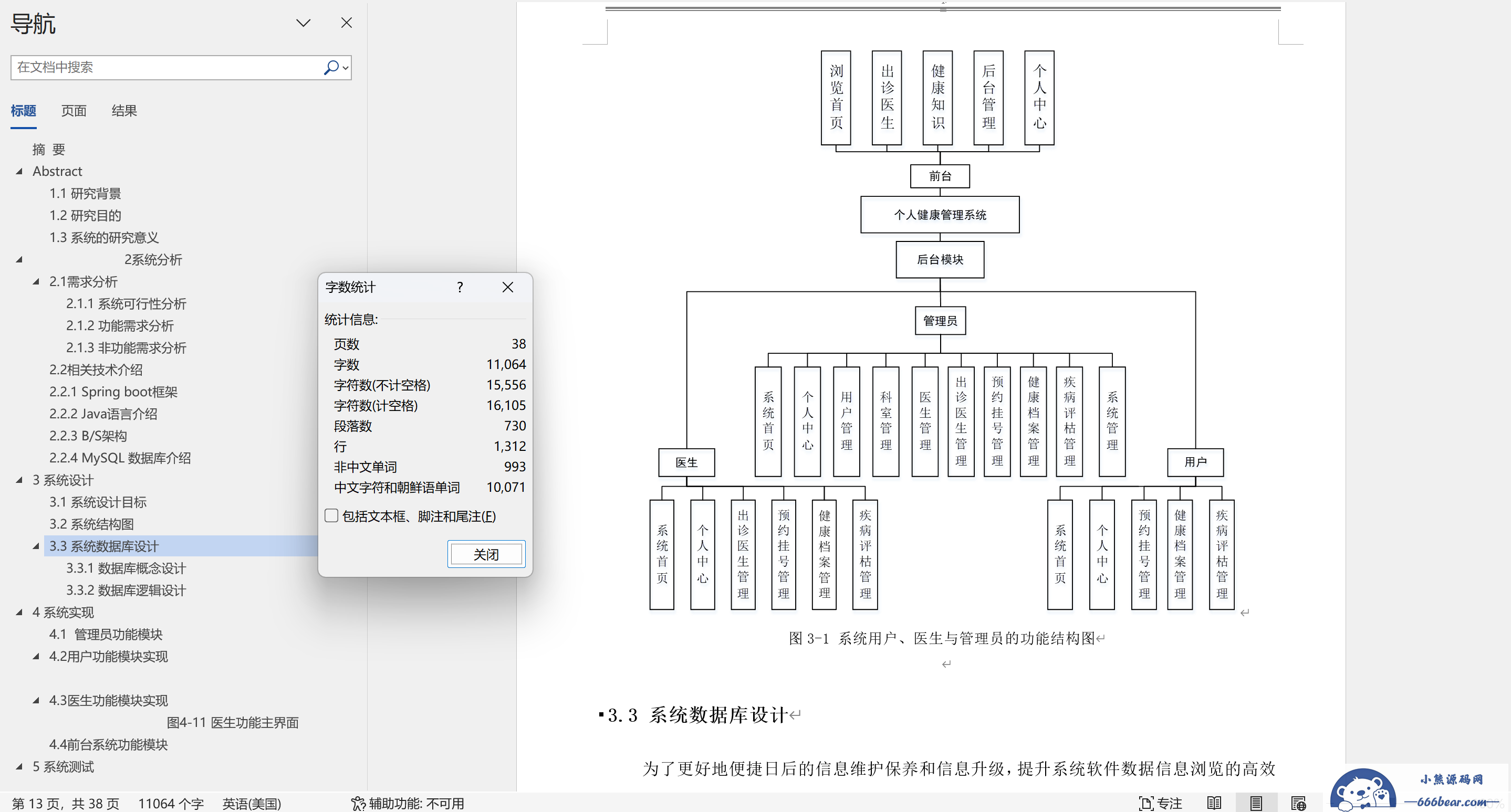
Task: Collapse the 3.3 系统数据库设计 heading
Action: 36,546
